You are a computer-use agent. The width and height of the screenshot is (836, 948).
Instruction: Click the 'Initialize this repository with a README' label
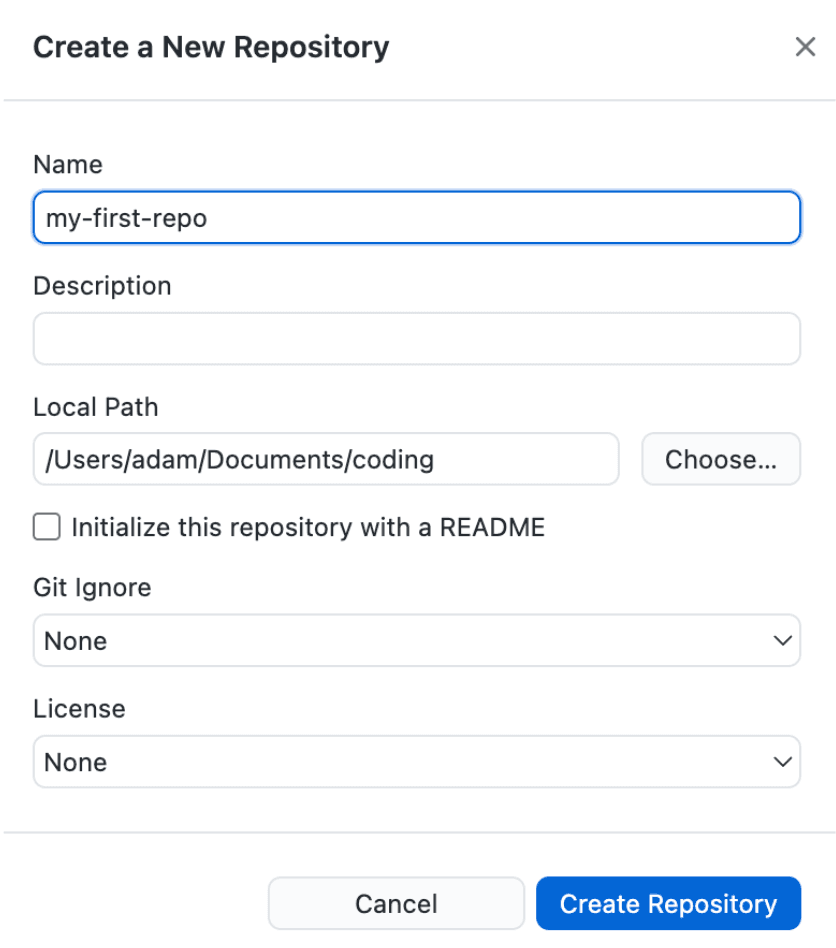point(308,527)
